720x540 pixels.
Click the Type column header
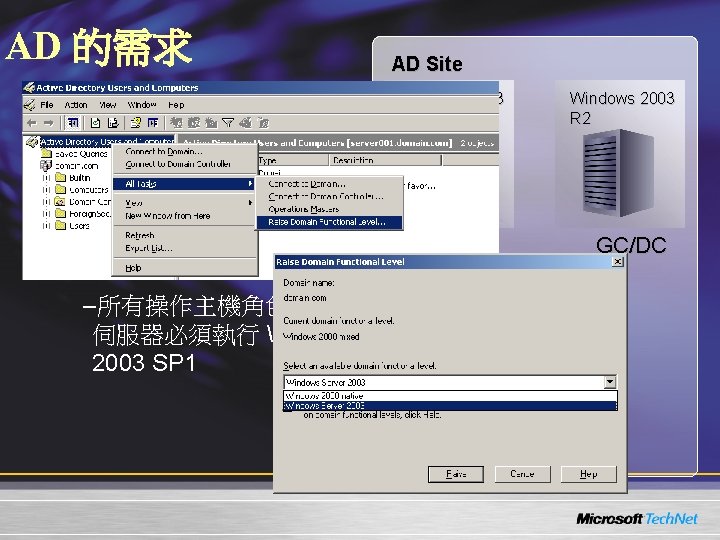[x=292, y=160]
